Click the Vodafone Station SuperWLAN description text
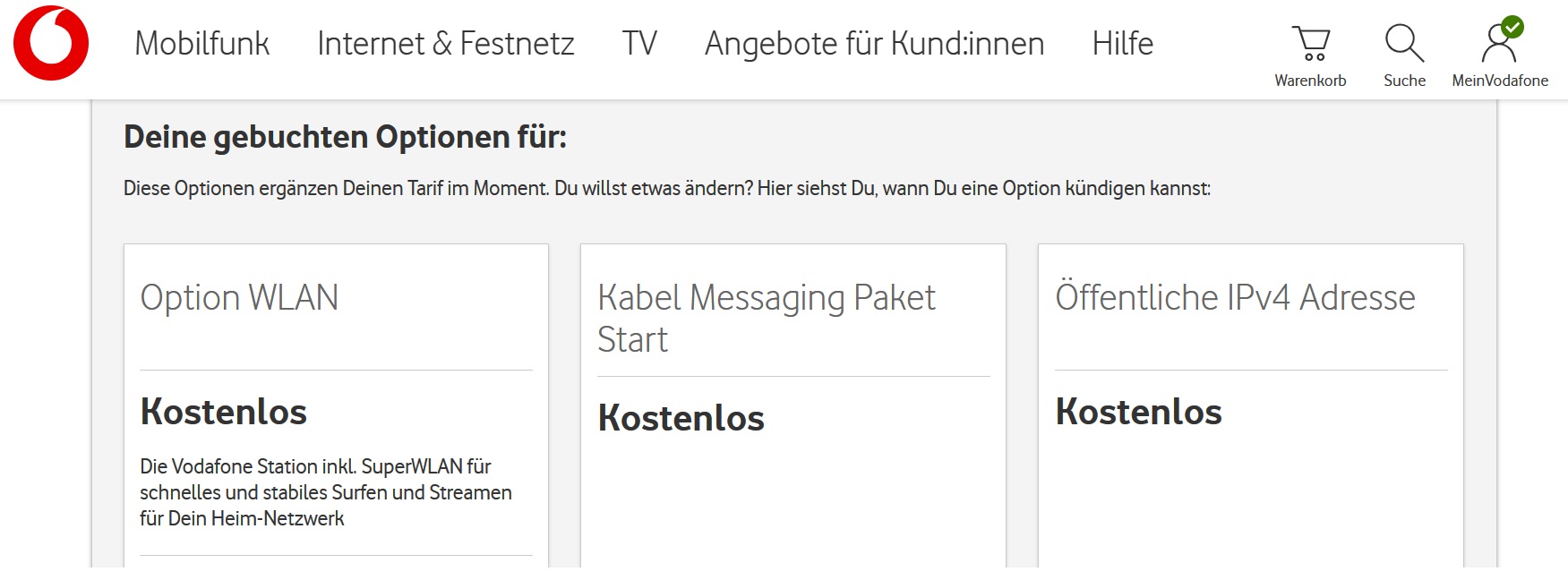The width and height of the screenshot is (1568, 580). click(326, 492)
